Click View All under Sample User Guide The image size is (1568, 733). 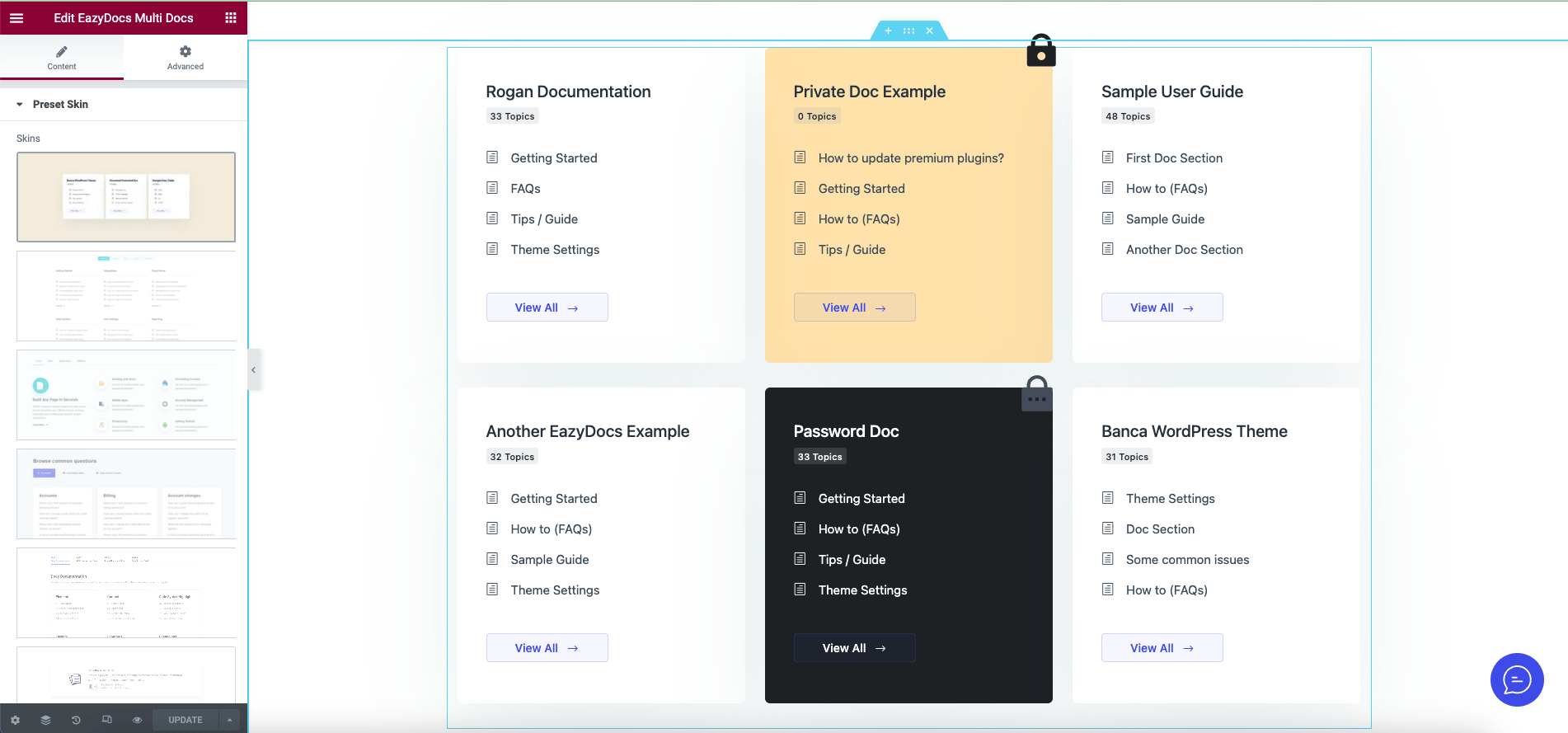1162,308
